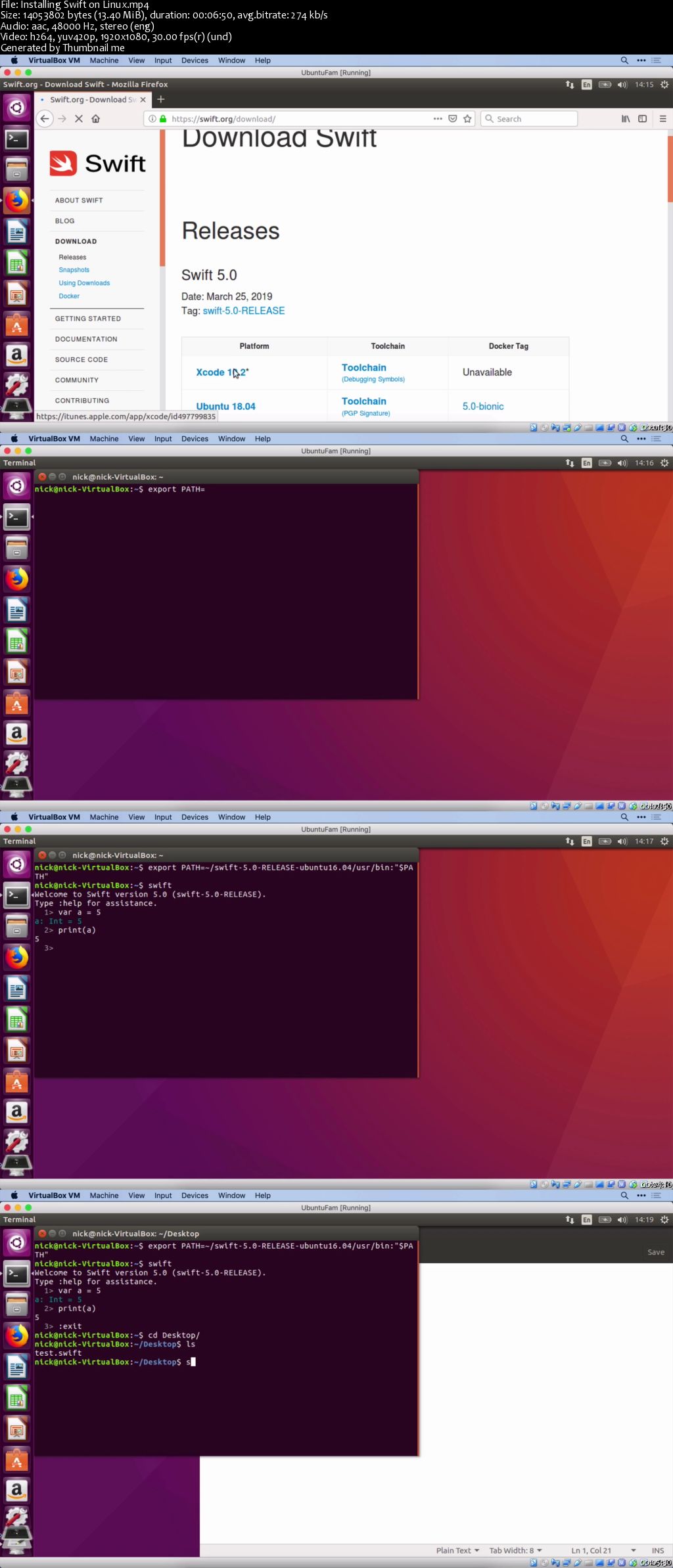Stop page loading with the X button

[x=78, y=119]
